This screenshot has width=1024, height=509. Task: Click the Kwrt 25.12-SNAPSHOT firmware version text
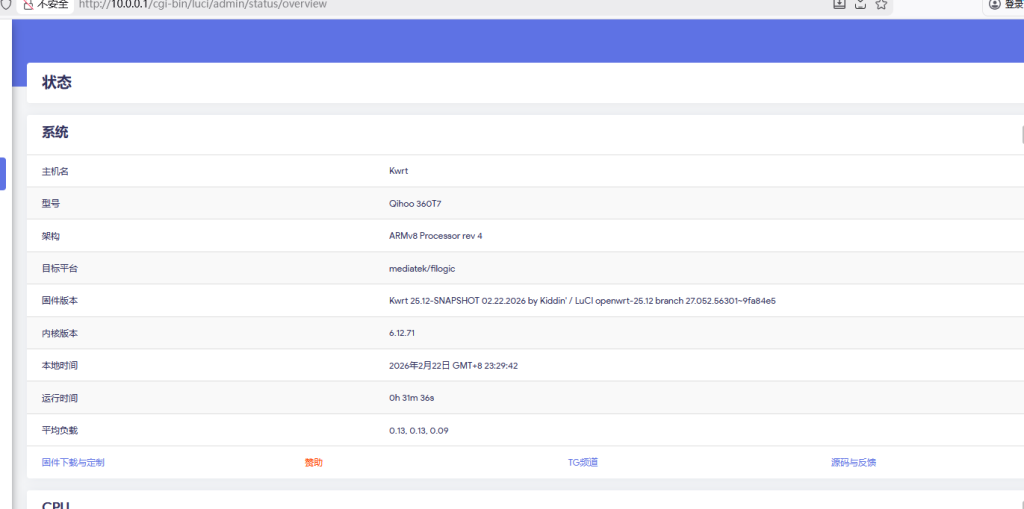coord(582,301)
